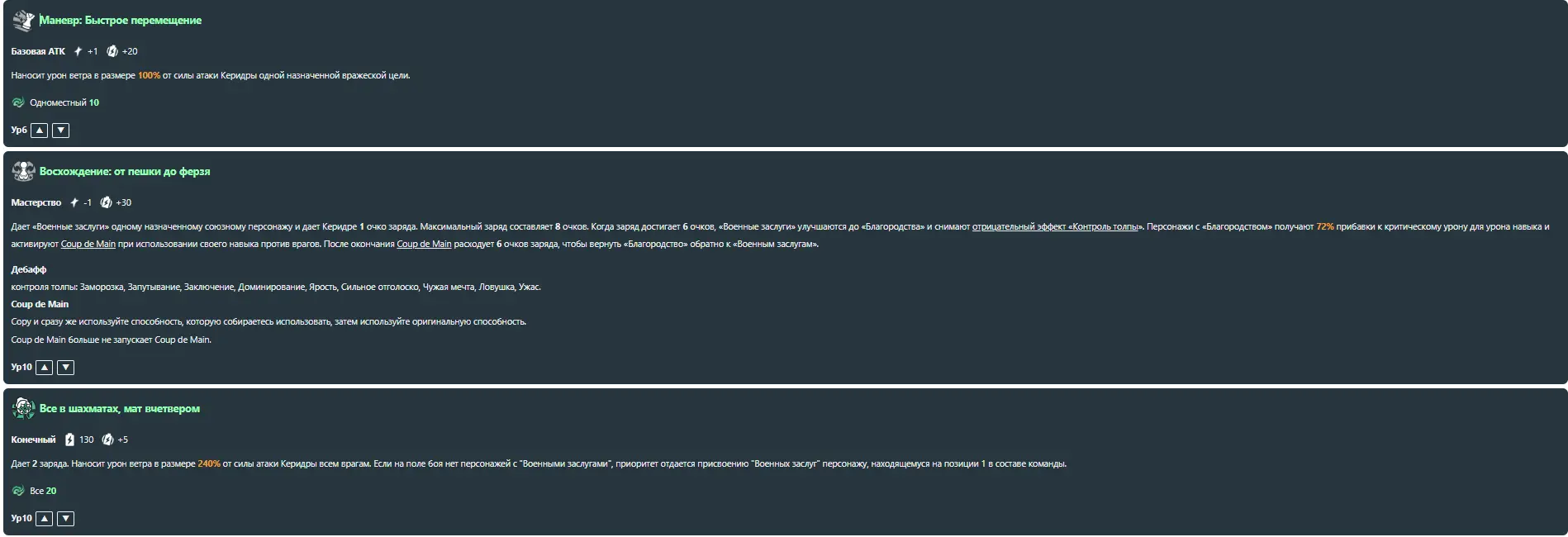Open Coup de Main link after После окончания
This screenshot has width=1568, height=537.
424,244
